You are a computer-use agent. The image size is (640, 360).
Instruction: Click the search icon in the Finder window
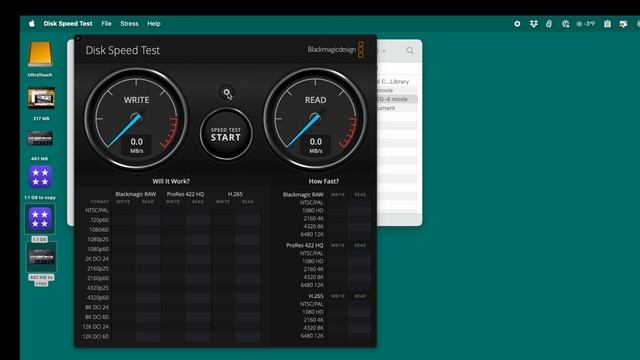coord(410,51)
